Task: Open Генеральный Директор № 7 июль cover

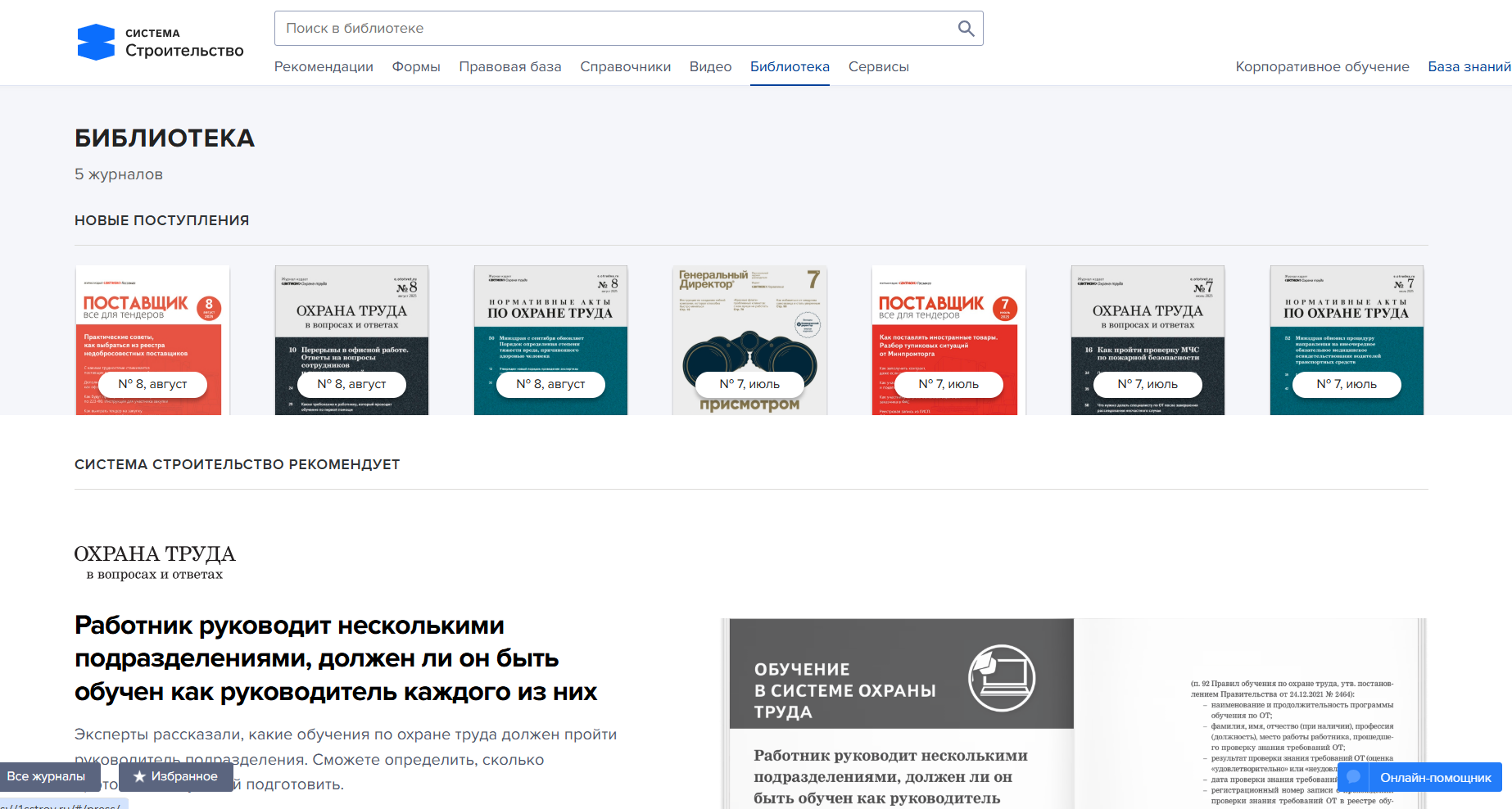Action: [x=749, y=340]
